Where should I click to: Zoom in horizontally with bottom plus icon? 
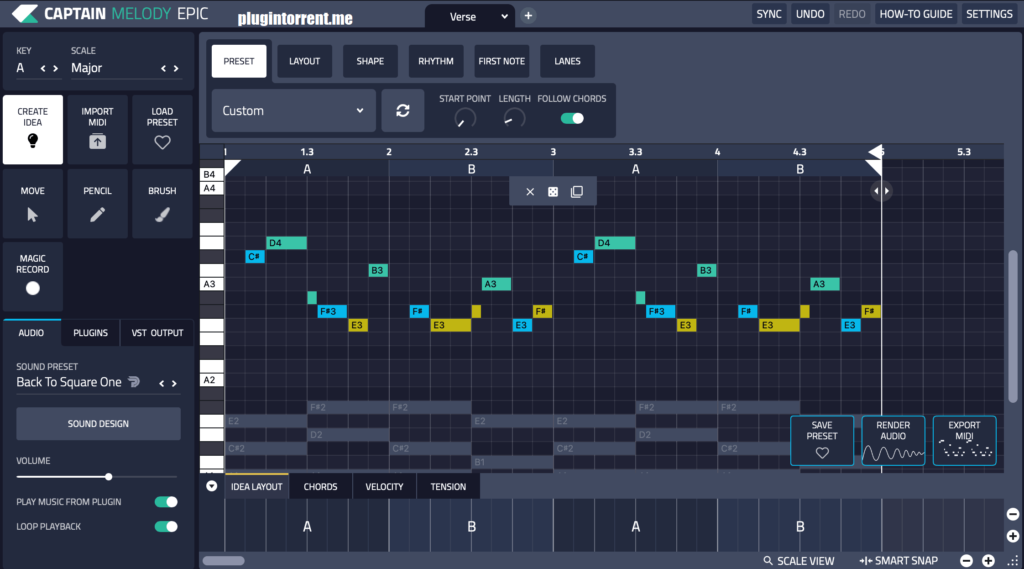tap(988, 561)
